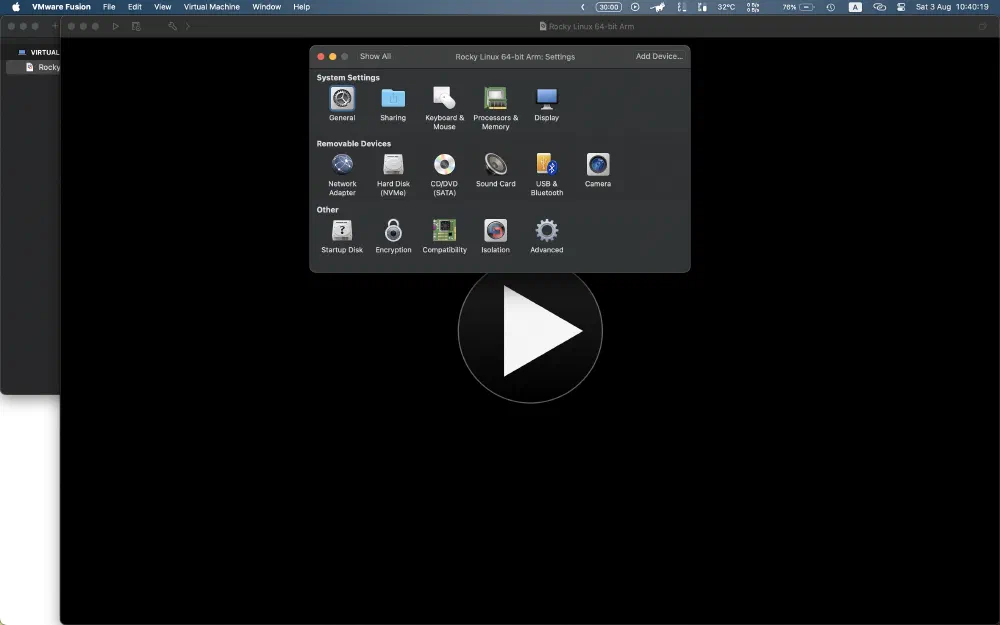Open CD/DVD (SATA) settings
The height and width of the screenshot is (625, 1000).
click(444, 165)
